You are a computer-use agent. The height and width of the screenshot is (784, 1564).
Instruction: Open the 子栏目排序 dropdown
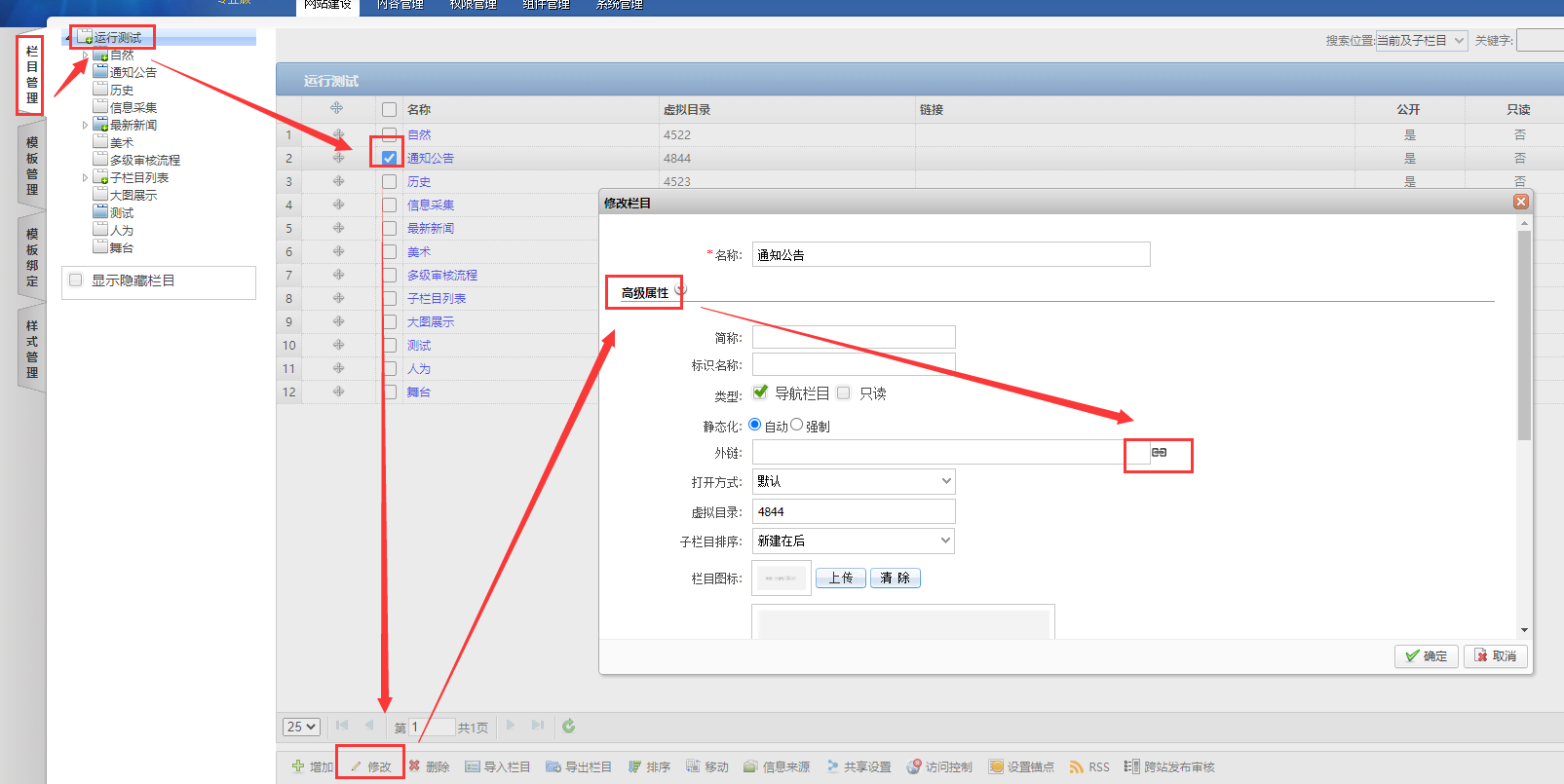click(x=853, y=541)
